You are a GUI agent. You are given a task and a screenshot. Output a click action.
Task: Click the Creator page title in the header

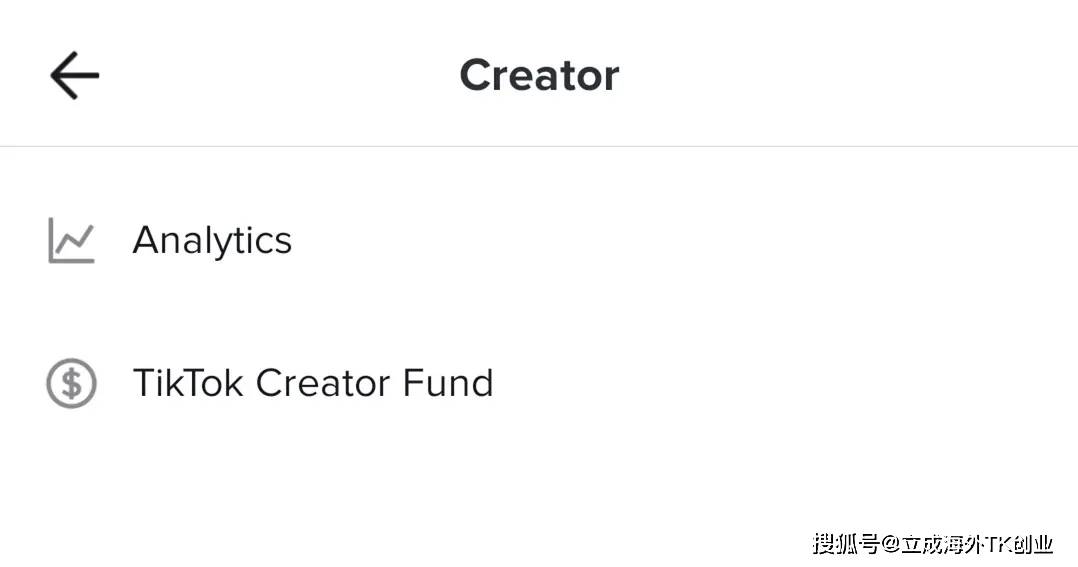540,76
